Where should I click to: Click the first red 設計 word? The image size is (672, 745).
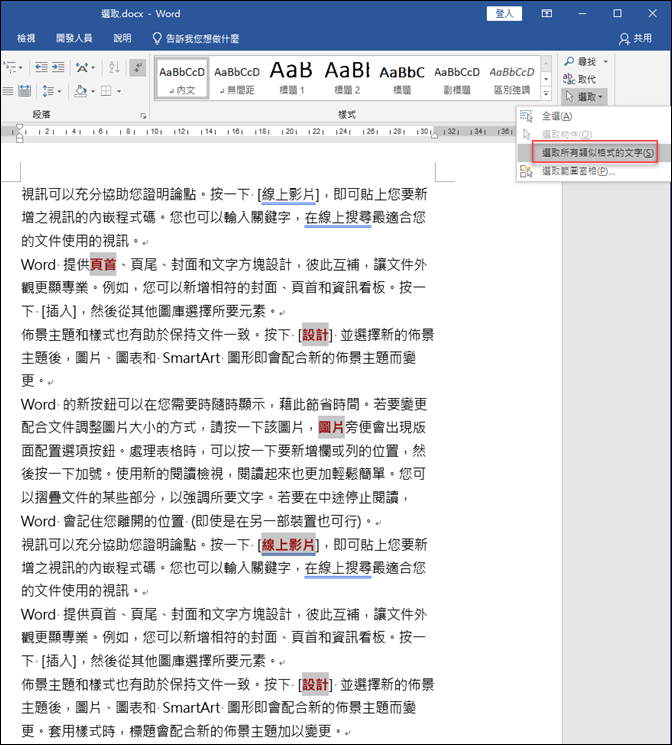315,334
